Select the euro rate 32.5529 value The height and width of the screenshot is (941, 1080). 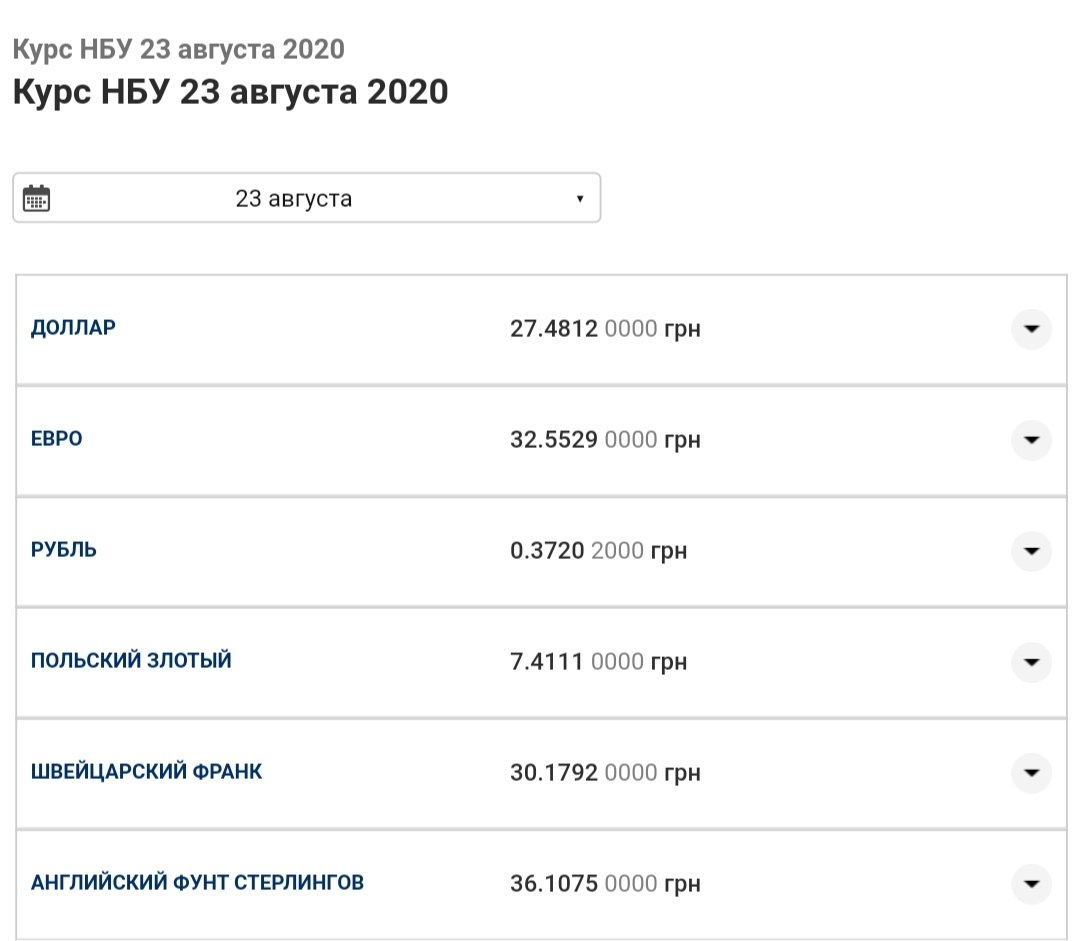[554, 440]
